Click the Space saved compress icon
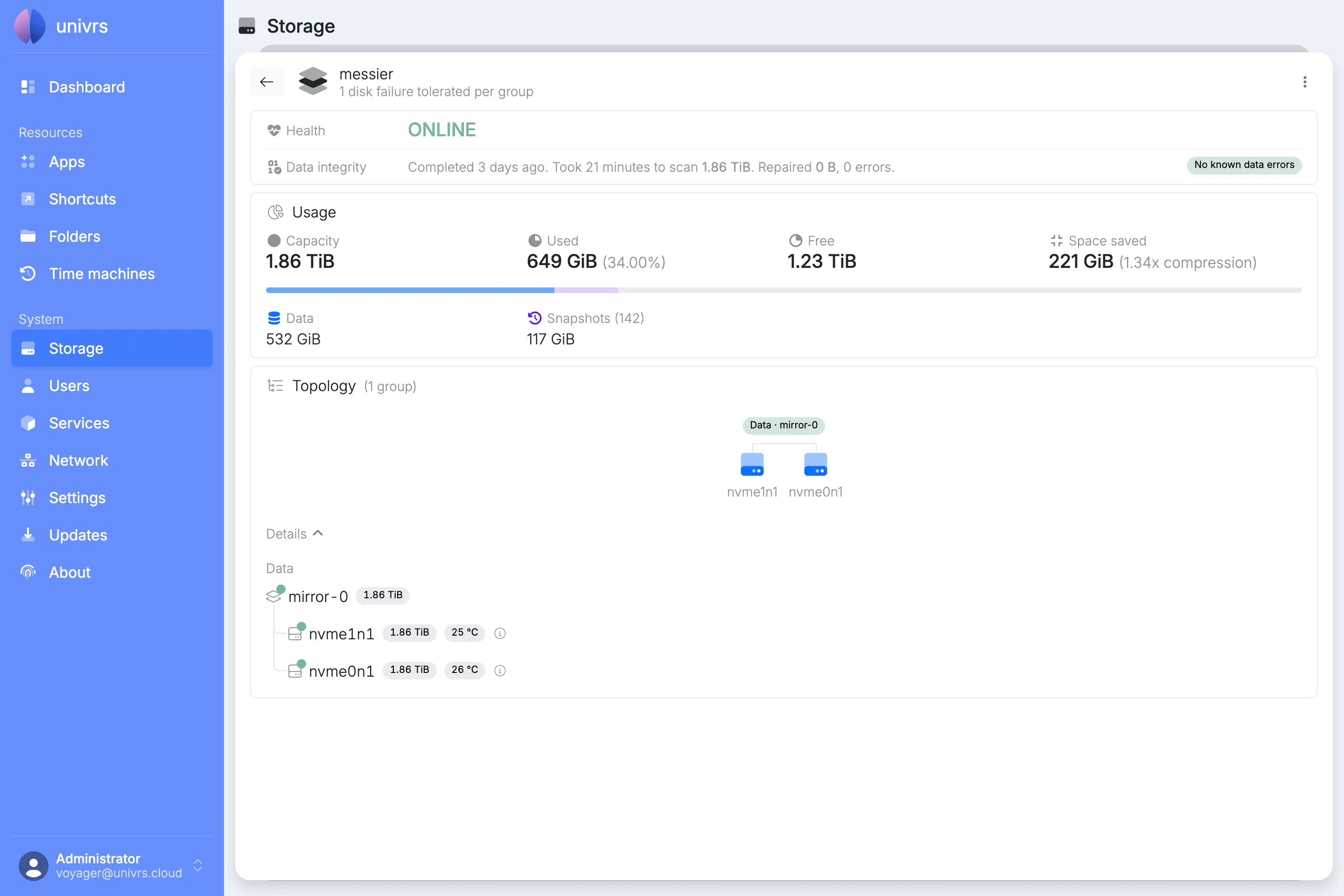 1056,241
